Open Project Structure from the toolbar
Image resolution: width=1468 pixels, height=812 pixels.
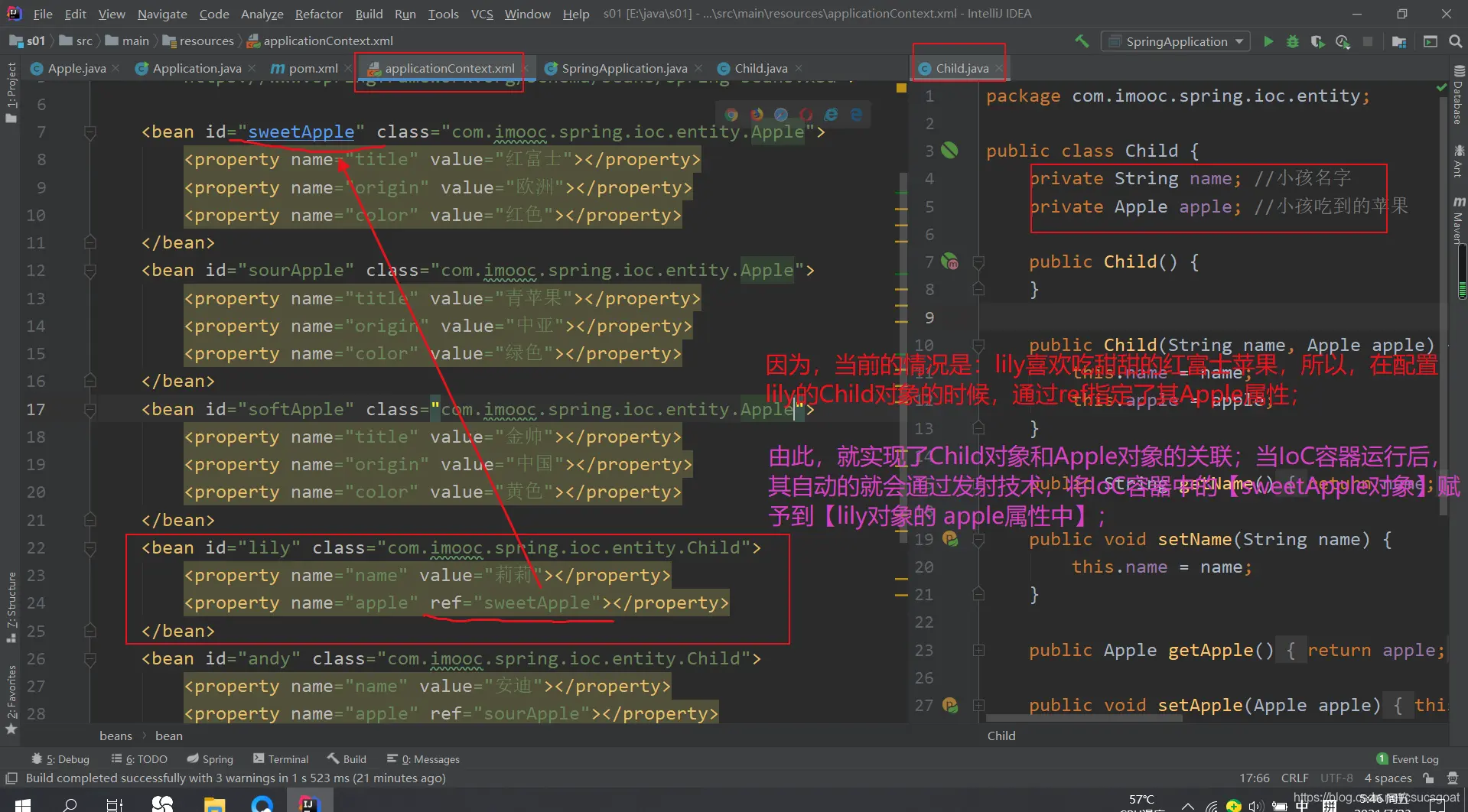(x=1399, y=41)
